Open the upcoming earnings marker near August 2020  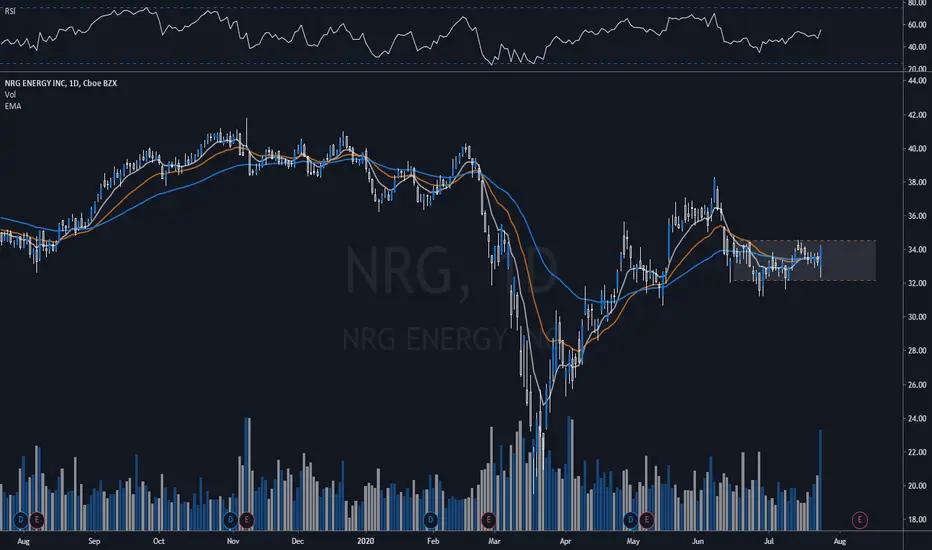tap(859, 520)
